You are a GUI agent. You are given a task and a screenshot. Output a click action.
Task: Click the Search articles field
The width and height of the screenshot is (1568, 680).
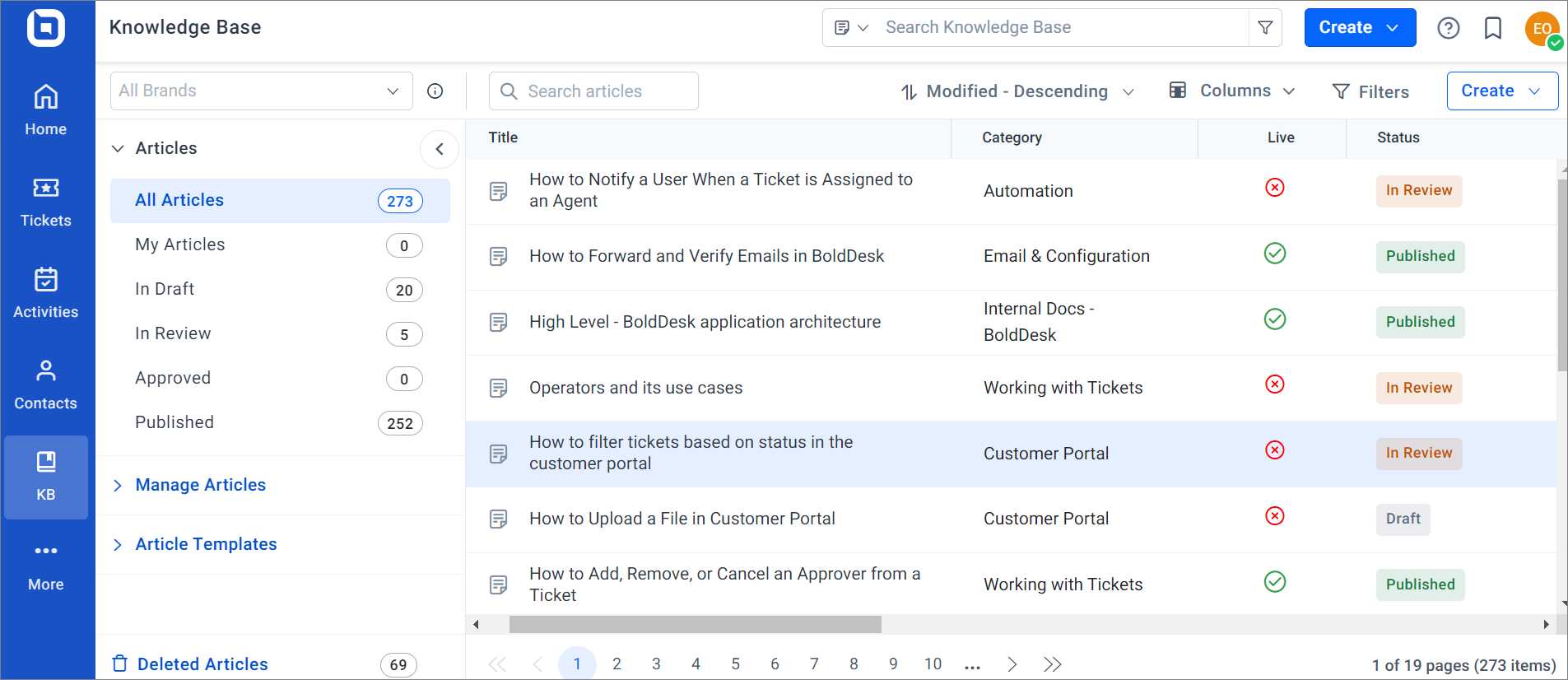coord(593,91)
